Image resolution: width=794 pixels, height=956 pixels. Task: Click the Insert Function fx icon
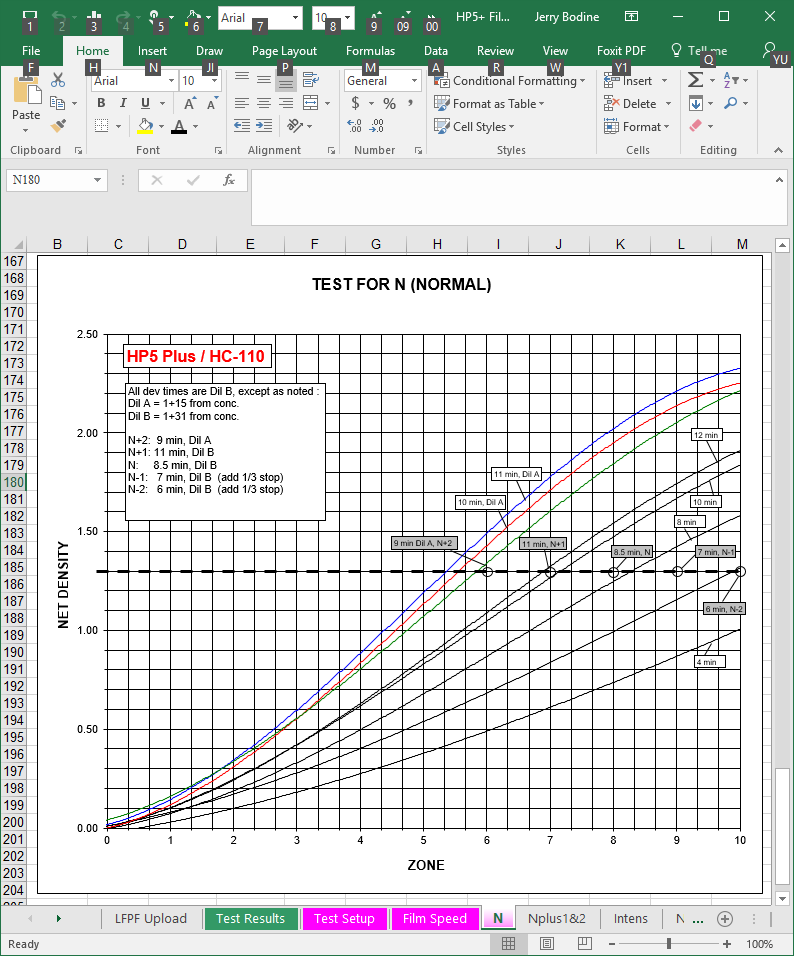pyautogui.click(x=228, y=180)
